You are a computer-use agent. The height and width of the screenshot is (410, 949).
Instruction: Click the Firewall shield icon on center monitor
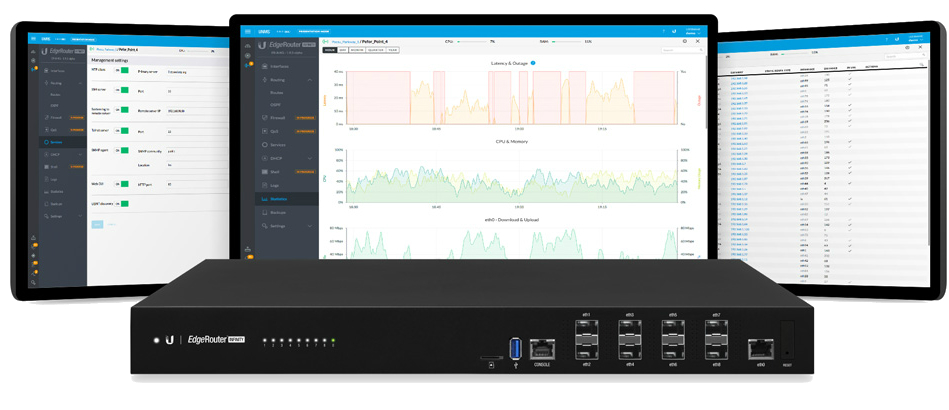click(x=264, y=117)
